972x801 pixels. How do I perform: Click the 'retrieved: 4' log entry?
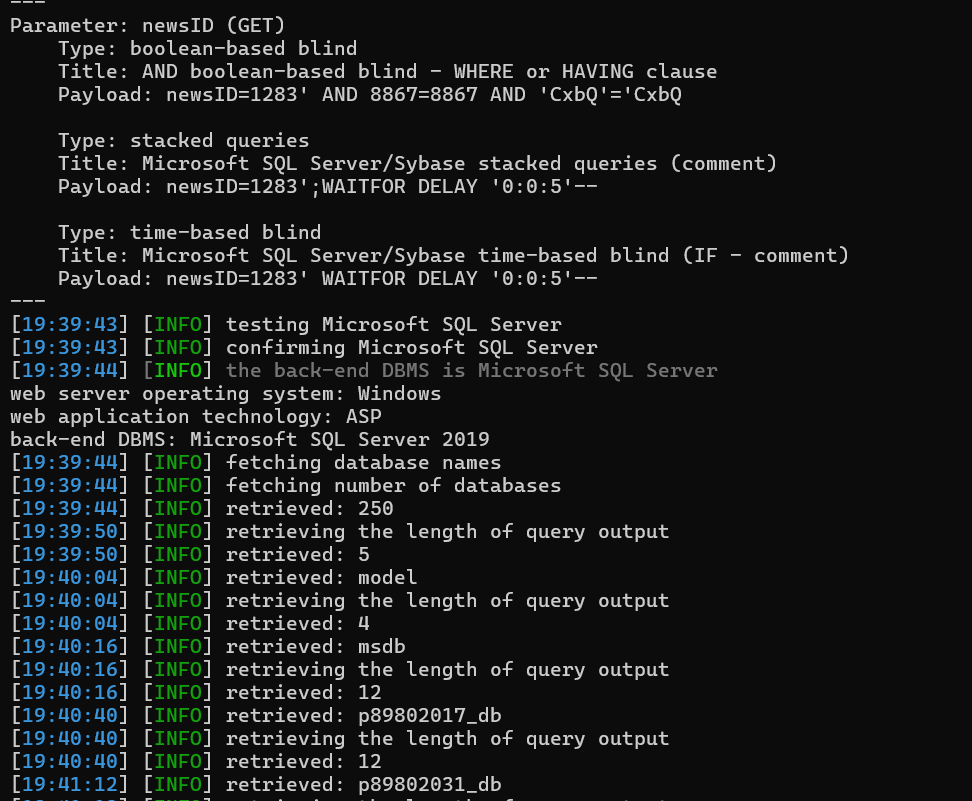[x=298, y=623]
